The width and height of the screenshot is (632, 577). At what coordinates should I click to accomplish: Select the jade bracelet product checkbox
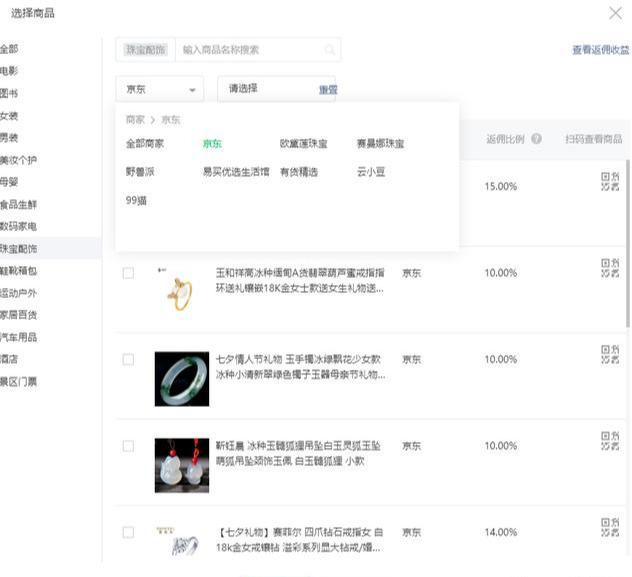[128, 360]
